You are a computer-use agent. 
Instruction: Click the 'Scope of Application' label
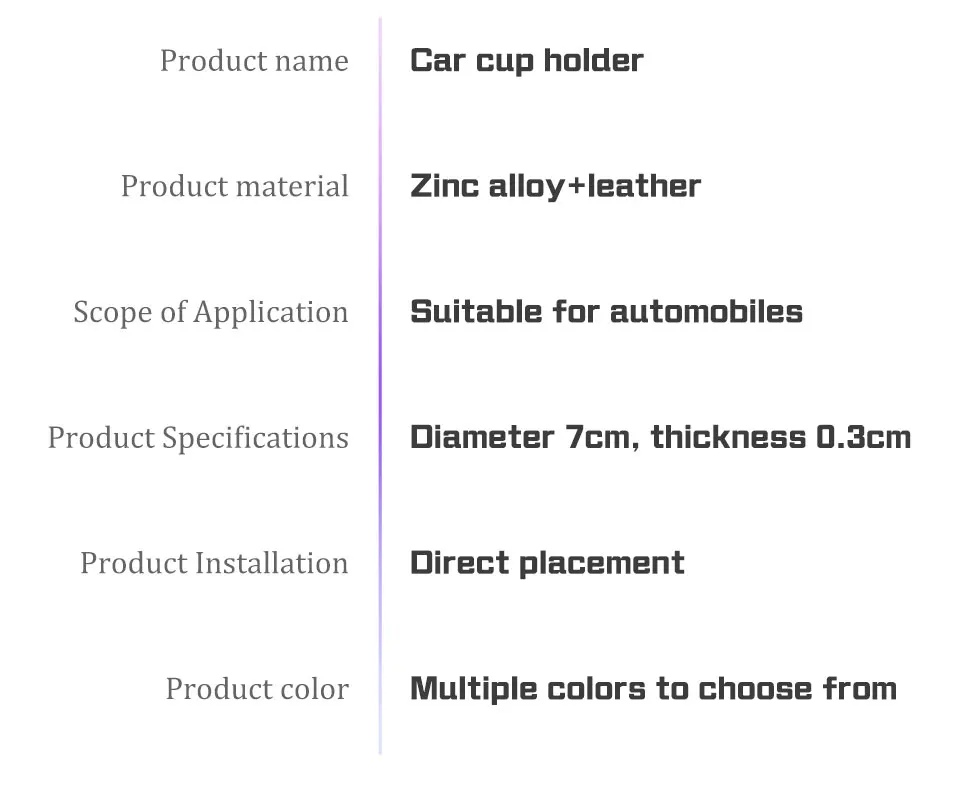(x=211, y=313)
